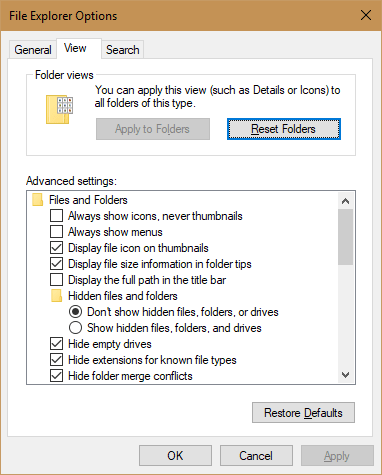
Task: Toggle Hide folder merge conflicts checkbox
Action: tap(56, 376)
